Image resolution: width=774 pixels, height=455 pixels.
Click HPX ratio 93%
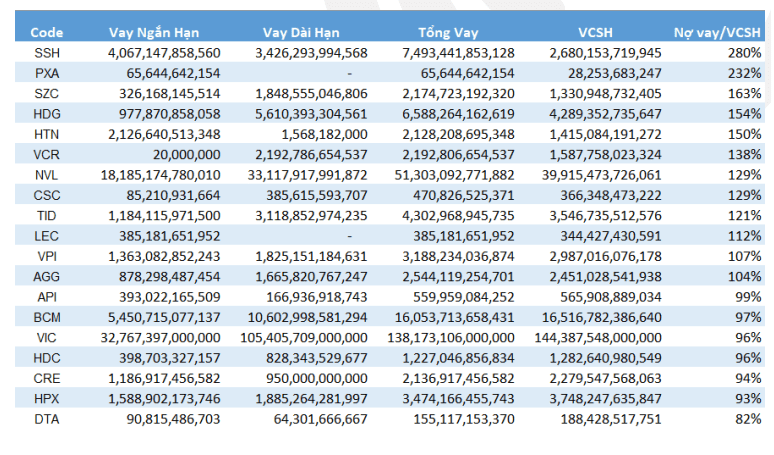[x=748, y=399]
